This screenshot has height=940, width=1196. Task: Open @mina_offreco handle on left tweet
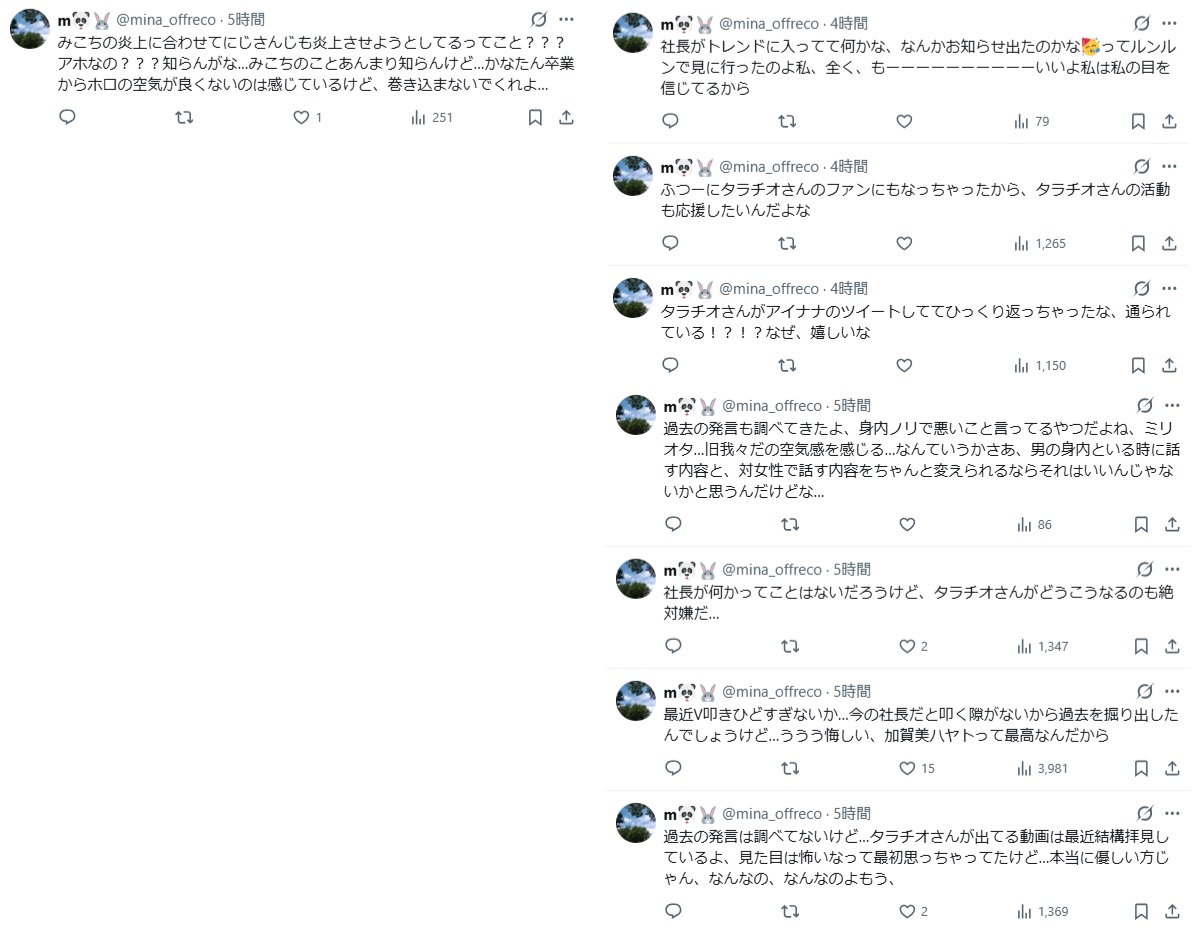pyautogui.click(x=166, y=20)
